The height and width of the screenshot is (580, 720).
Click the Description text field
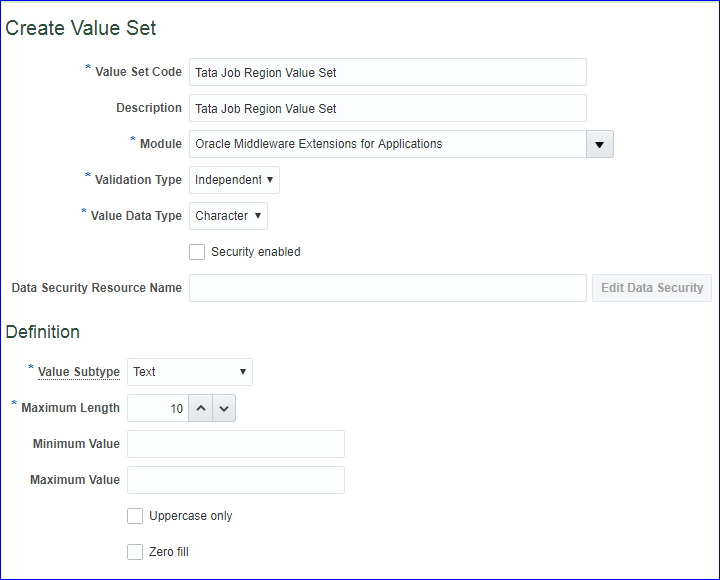tap(387, 108)
